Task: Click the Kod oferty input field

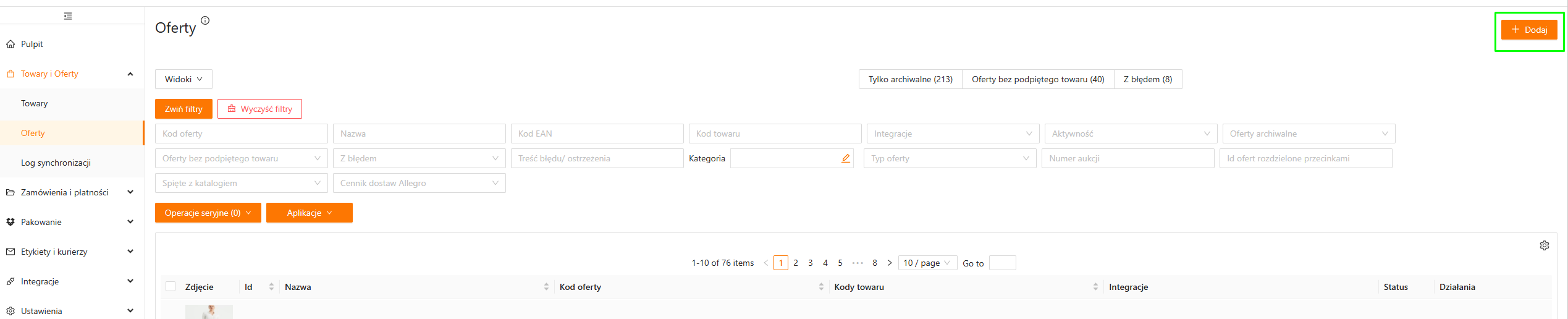Action: point(241,134)
